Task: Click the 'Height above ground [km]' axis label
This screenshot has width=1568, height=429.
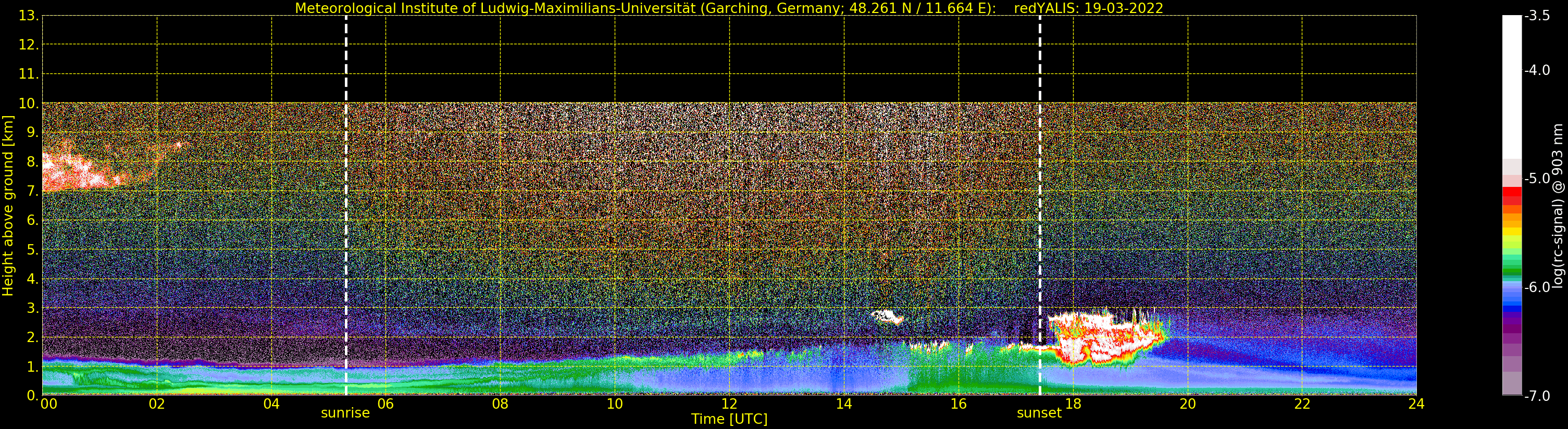Action: 8,206
